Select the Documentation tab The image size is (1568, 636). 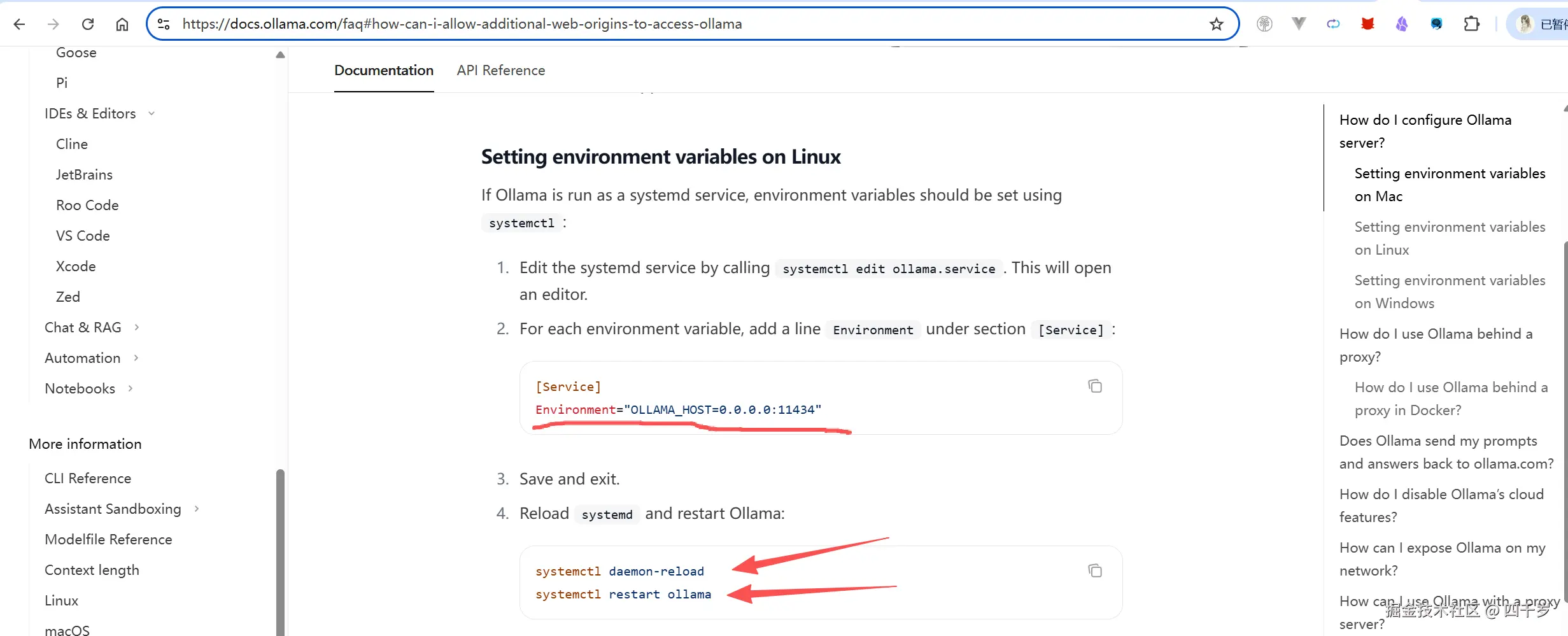point(384,70)
